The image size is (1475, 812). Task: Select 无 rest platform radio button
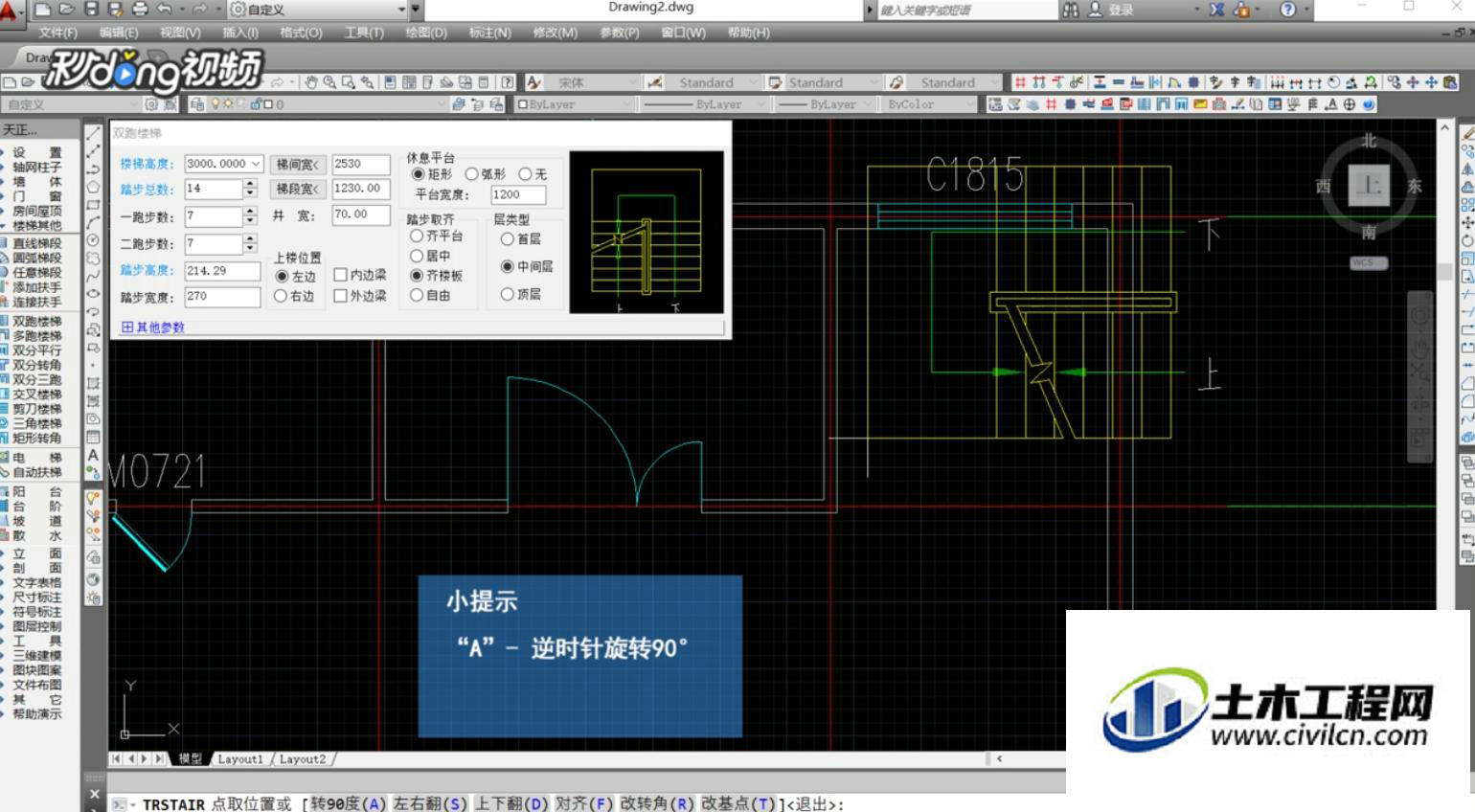point(525,174)
